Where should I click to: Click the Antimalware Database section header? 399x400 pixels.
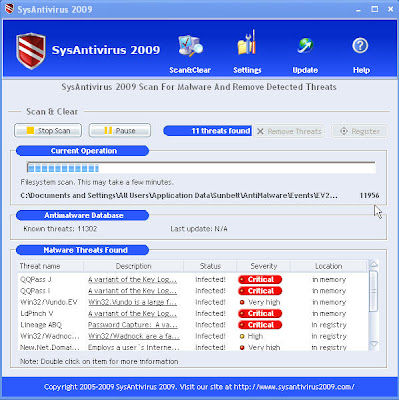click(x=82, y=215)
